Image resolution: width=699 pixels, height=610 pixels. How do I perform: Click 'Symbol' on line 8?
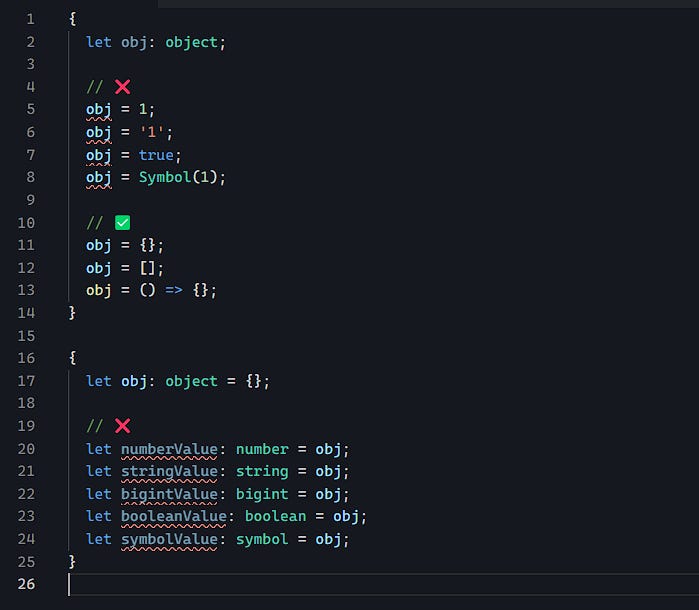[x=165, y=178]
